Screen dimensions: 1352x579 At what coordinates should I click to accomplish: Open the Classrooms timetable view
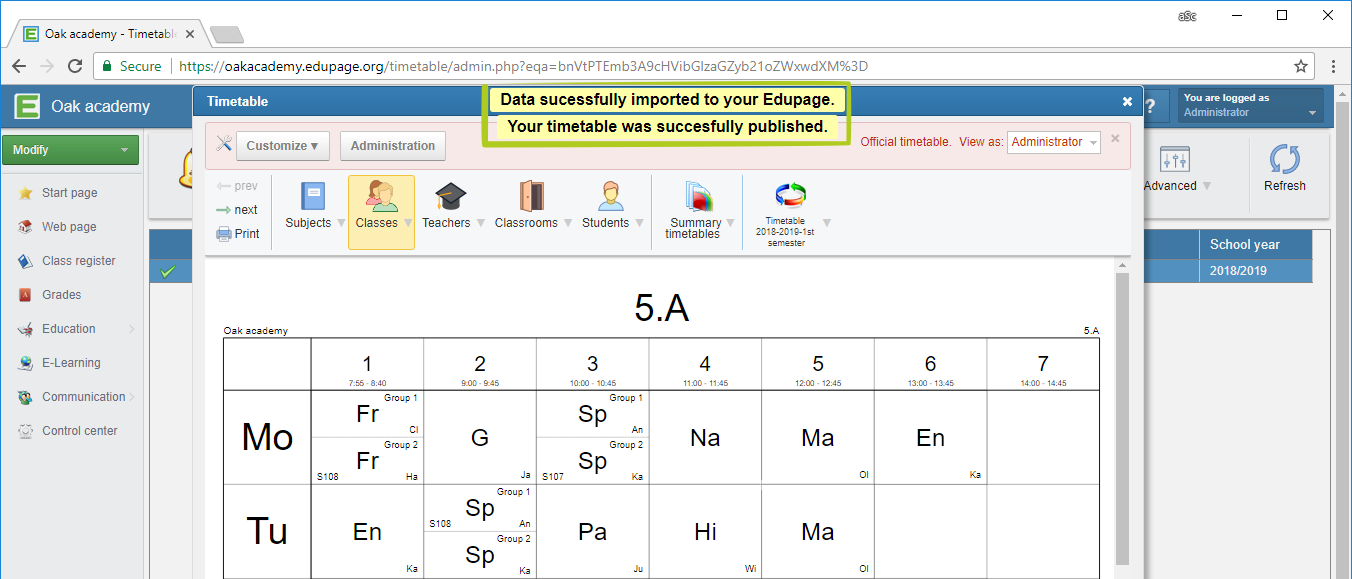(526, 206)
